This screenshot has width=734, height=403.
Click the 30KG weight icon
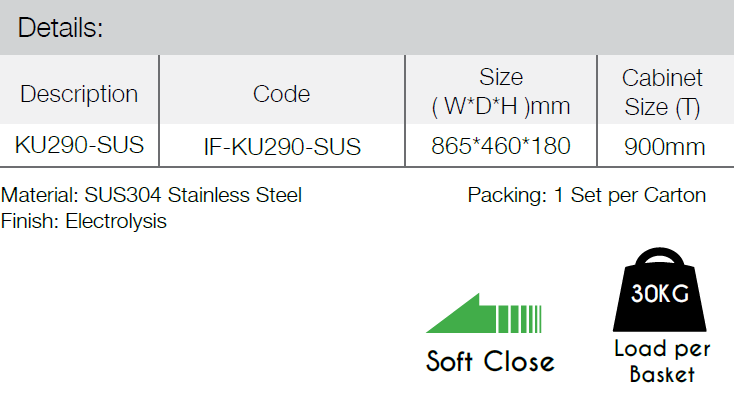tap(660, 289)
